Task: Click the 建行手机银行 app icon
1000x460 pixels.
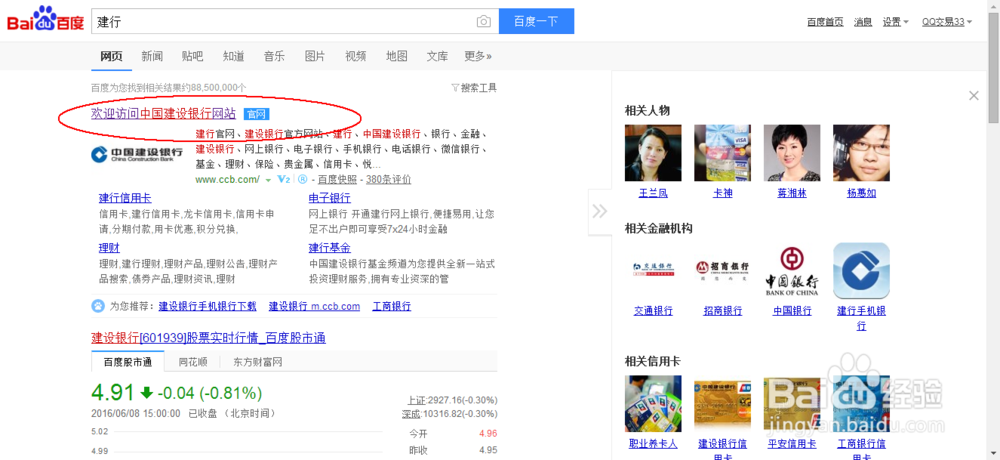Action: coord(861,271)
